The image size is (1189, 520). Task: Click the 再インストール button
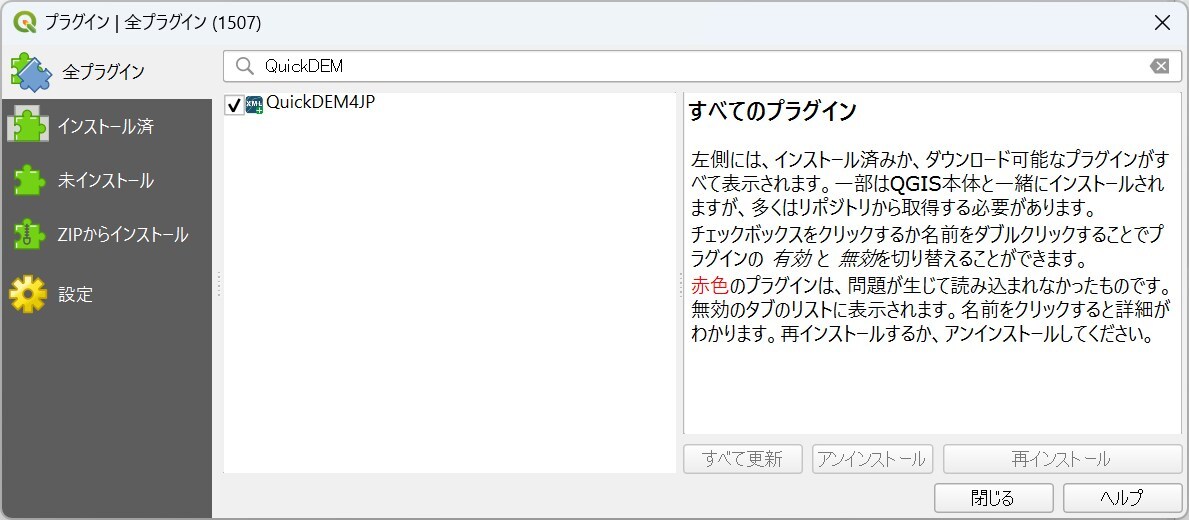point(1062,459)
